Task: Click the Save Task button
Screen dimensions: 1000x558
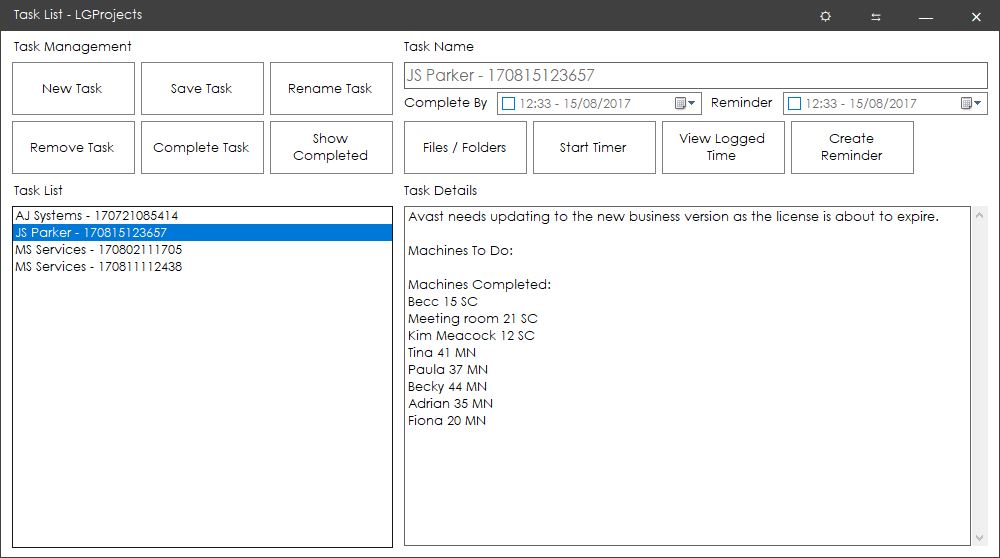Action: 202,89
